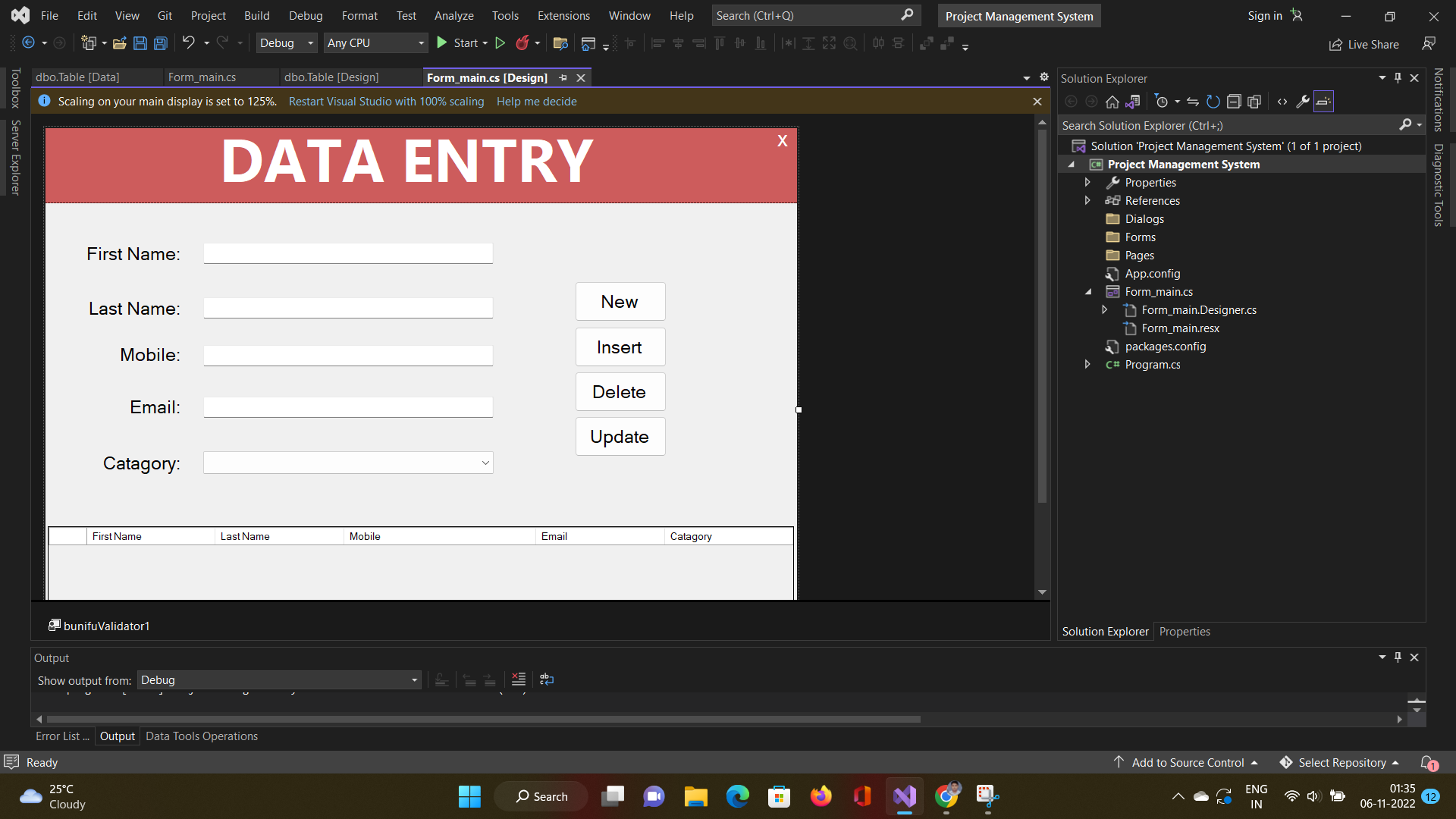Click Refresh icon in Solution Explorer
Viewport: 1456px width, 819px height.
[x=1213, y=102]
